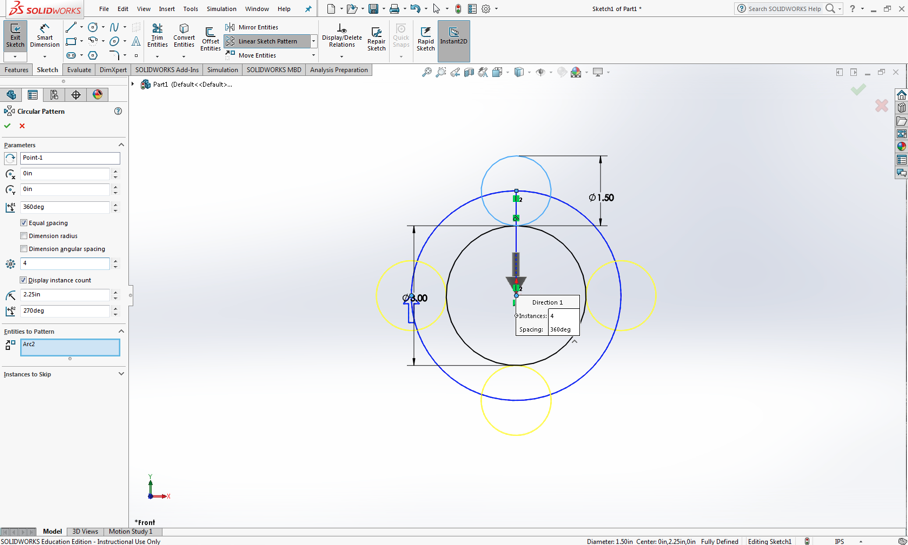This screenshot has height=545, width=908.
Task: Open the FeatureManager design tree tab
Action: click(x=11, y=95)
